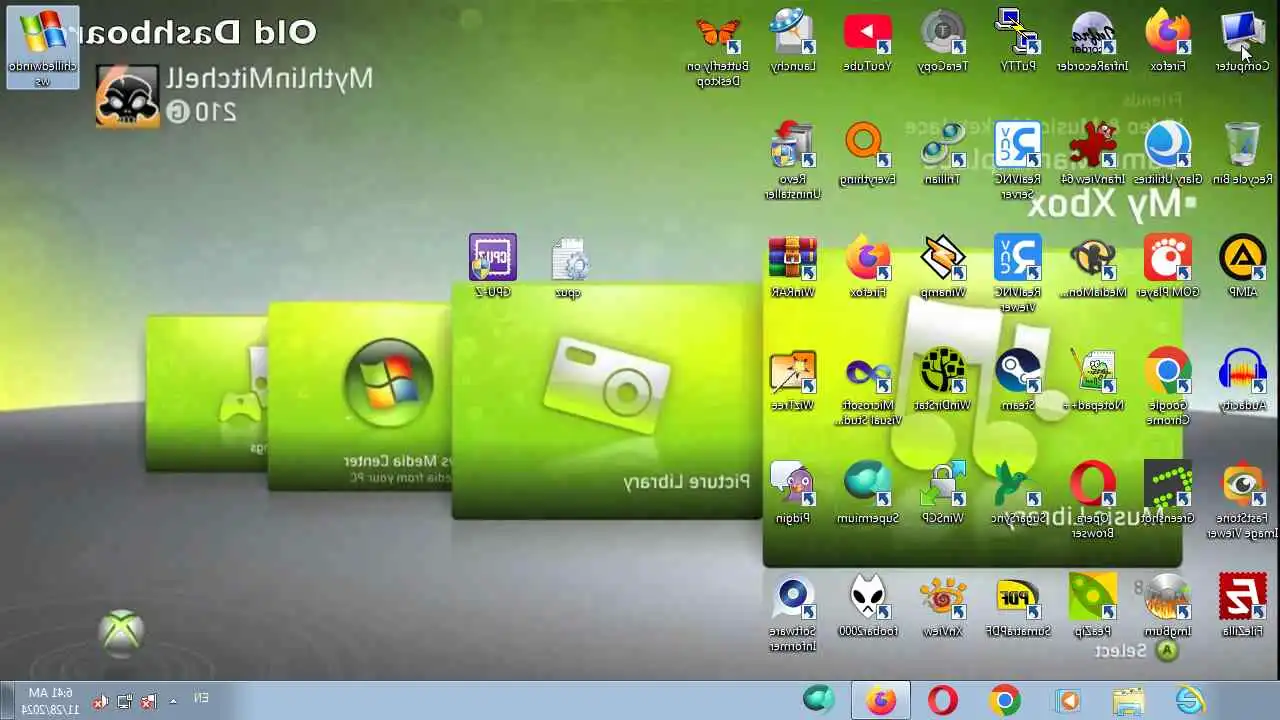Click the taskbar clock showing 6:41 AM
The width and height of the screenshot is (1280, 720).
(x=50, y=701)
